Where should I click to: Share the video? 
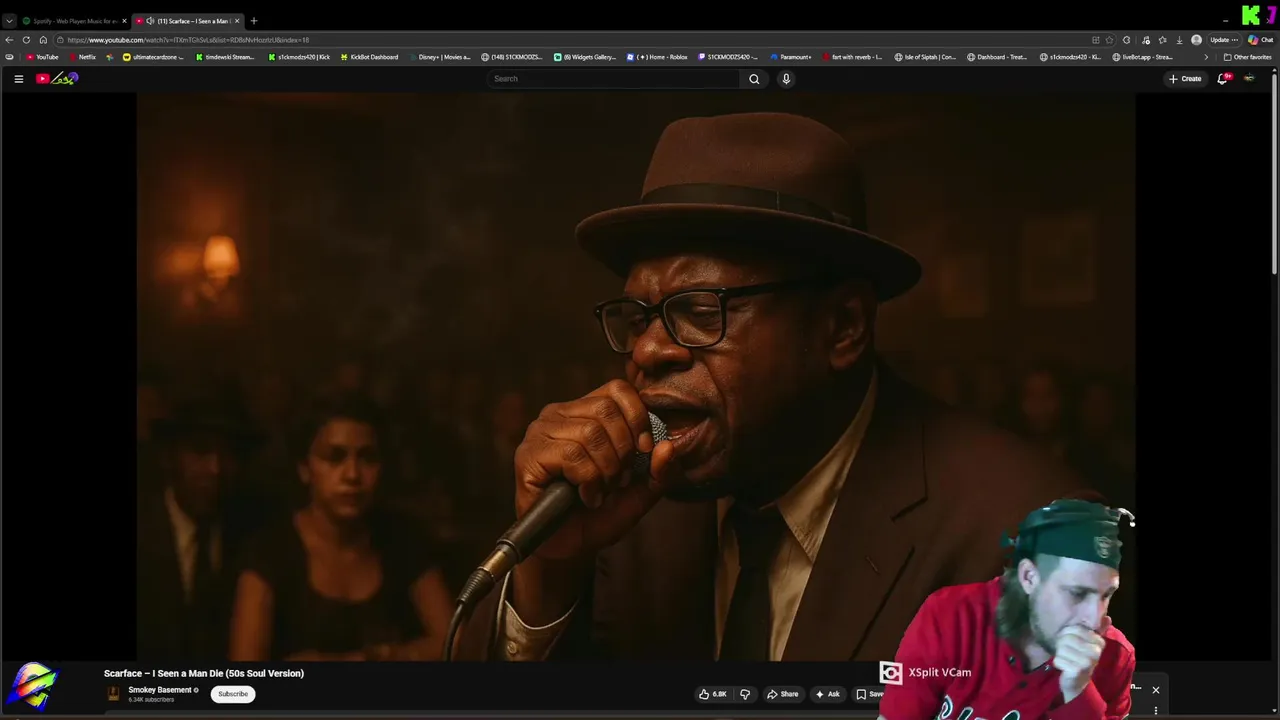pyautogui.click(x=782, y=694)
